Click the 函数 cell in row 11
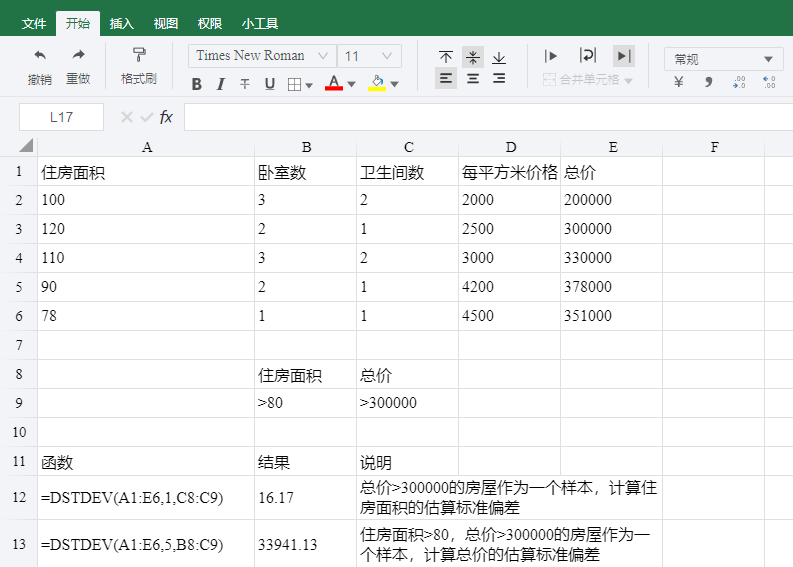The image size is (793, 567). [146, 461]
